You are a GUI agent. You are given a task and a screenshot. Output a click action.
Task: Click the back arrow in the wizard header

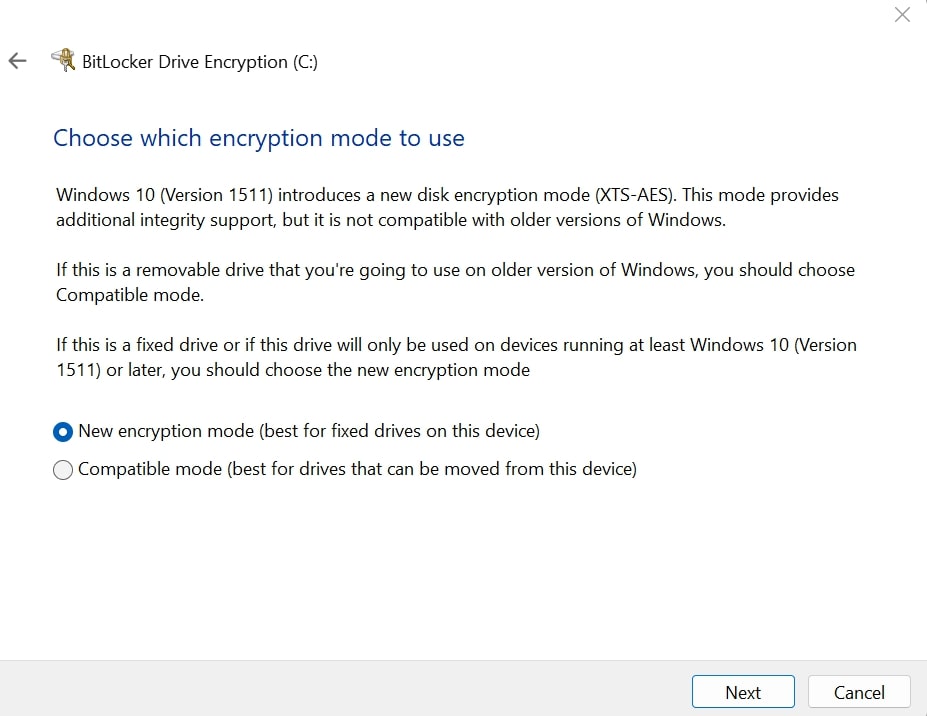pos(17,61)
